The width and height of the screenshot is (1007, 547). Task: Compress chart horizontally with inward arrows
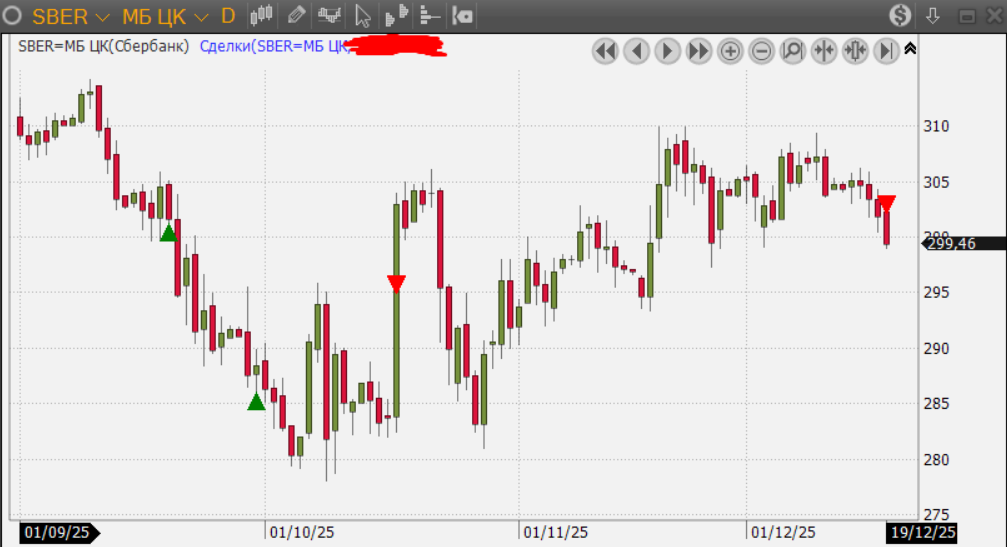click(x=823, y=50)
